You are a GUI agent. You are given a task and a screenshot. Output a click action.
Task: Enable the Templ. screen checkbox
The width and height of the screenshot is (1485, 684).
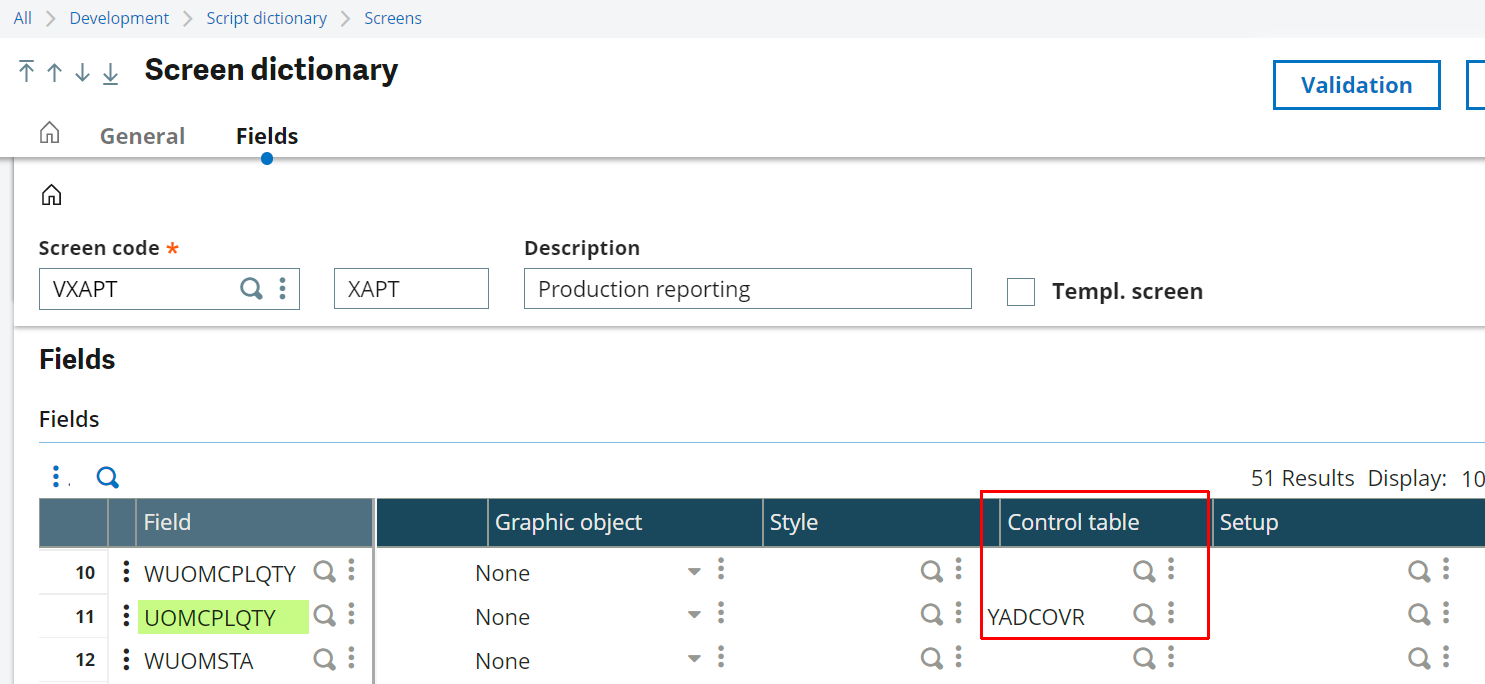click(1021, 291)
